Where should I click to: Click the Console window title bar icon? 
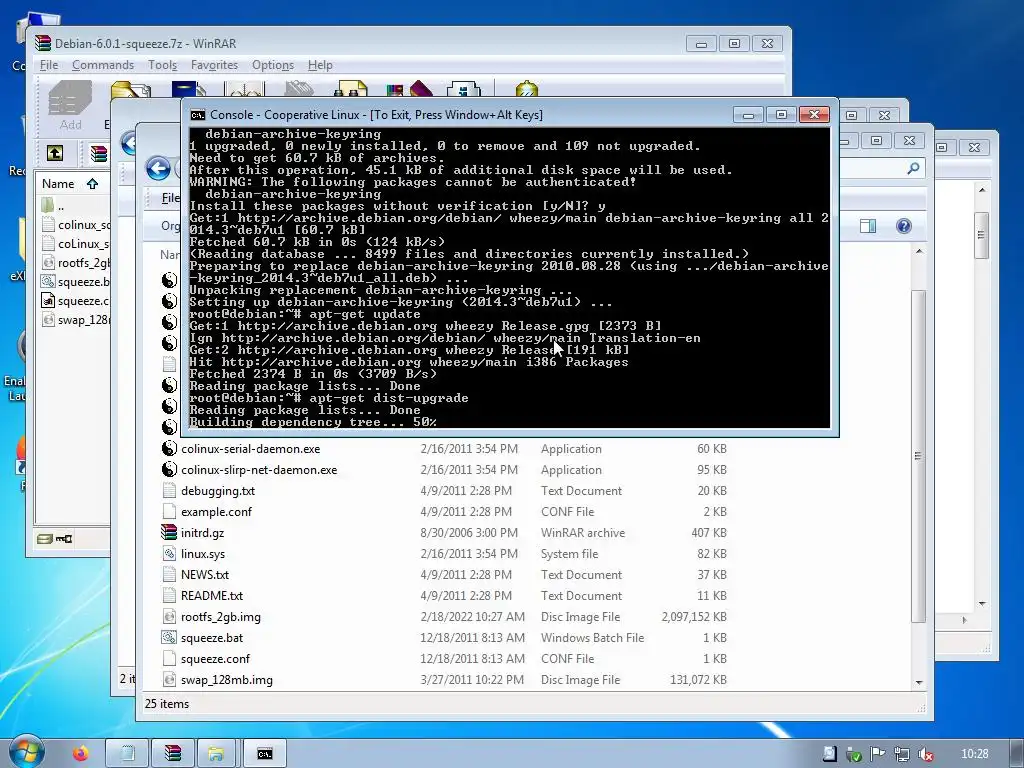tap(197, 115)
